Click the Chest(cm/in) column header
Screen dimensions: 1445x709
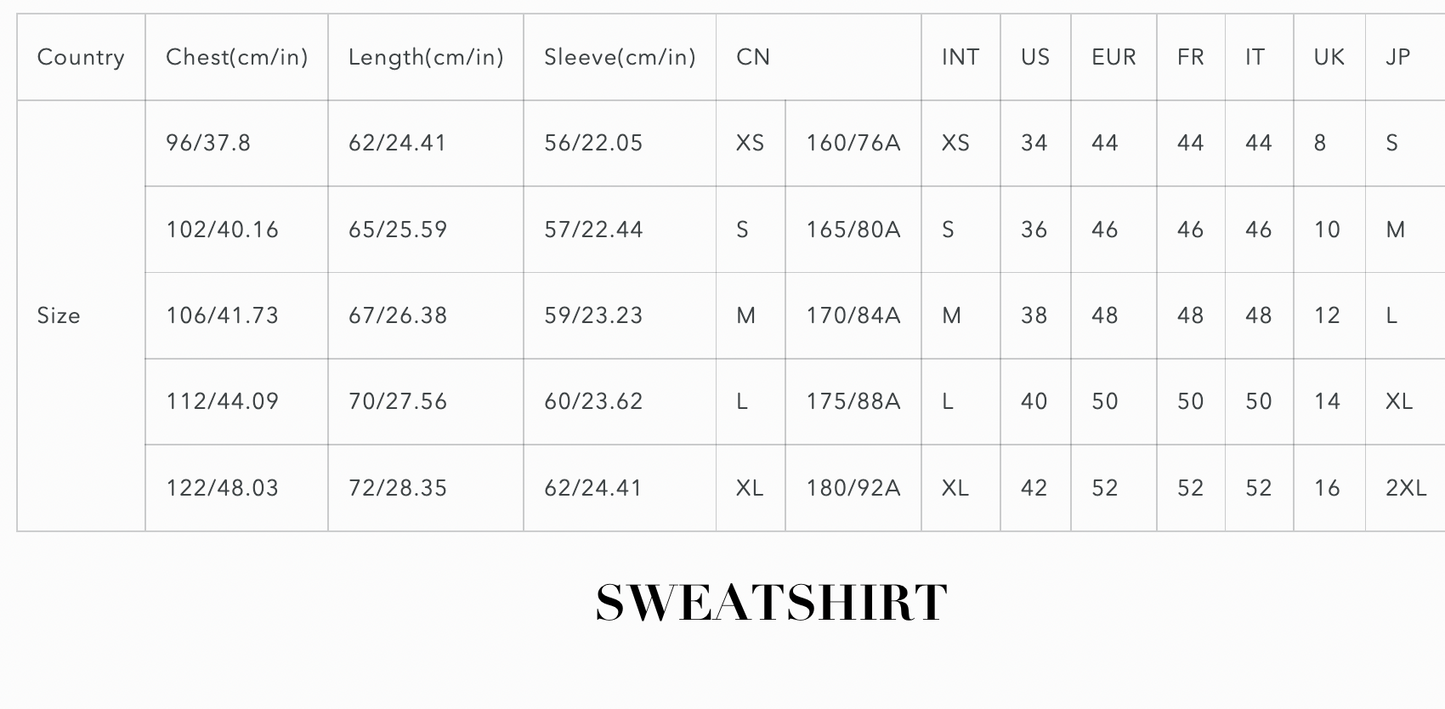pos(237,57)
